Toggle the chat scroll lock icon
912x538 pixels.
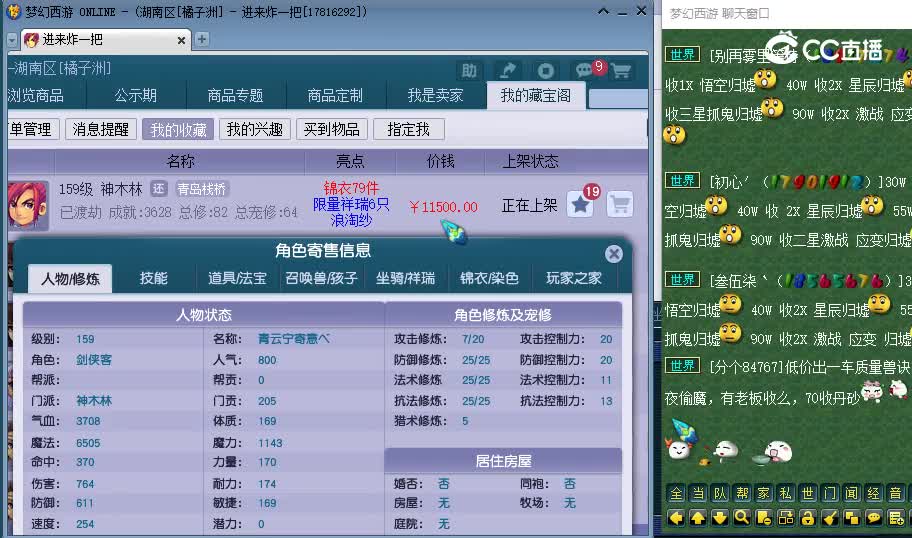tap(808, 517)
